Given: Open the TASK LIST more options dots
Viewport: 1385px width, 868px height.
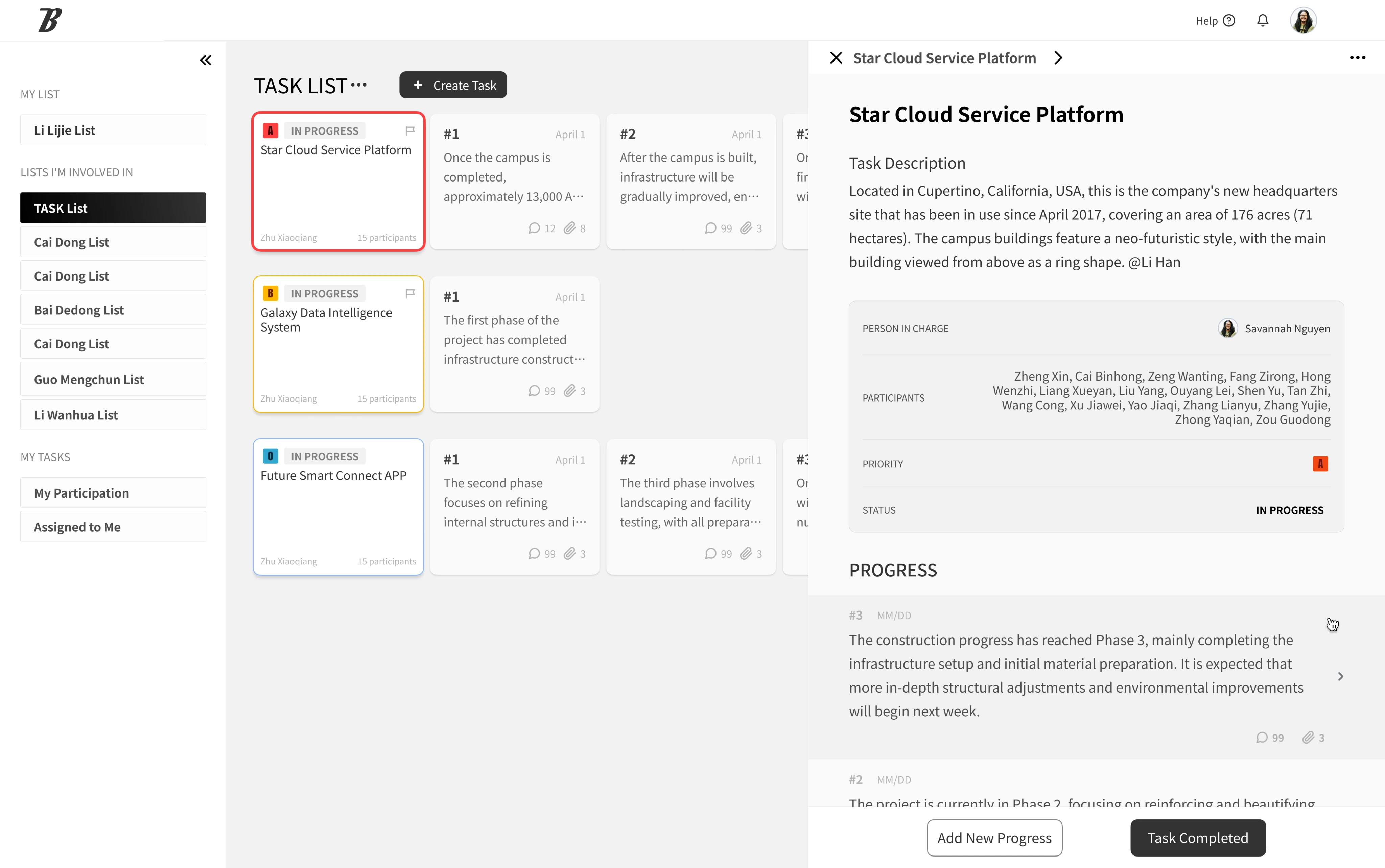Looking at the screenshot, I should pos(359,85).
